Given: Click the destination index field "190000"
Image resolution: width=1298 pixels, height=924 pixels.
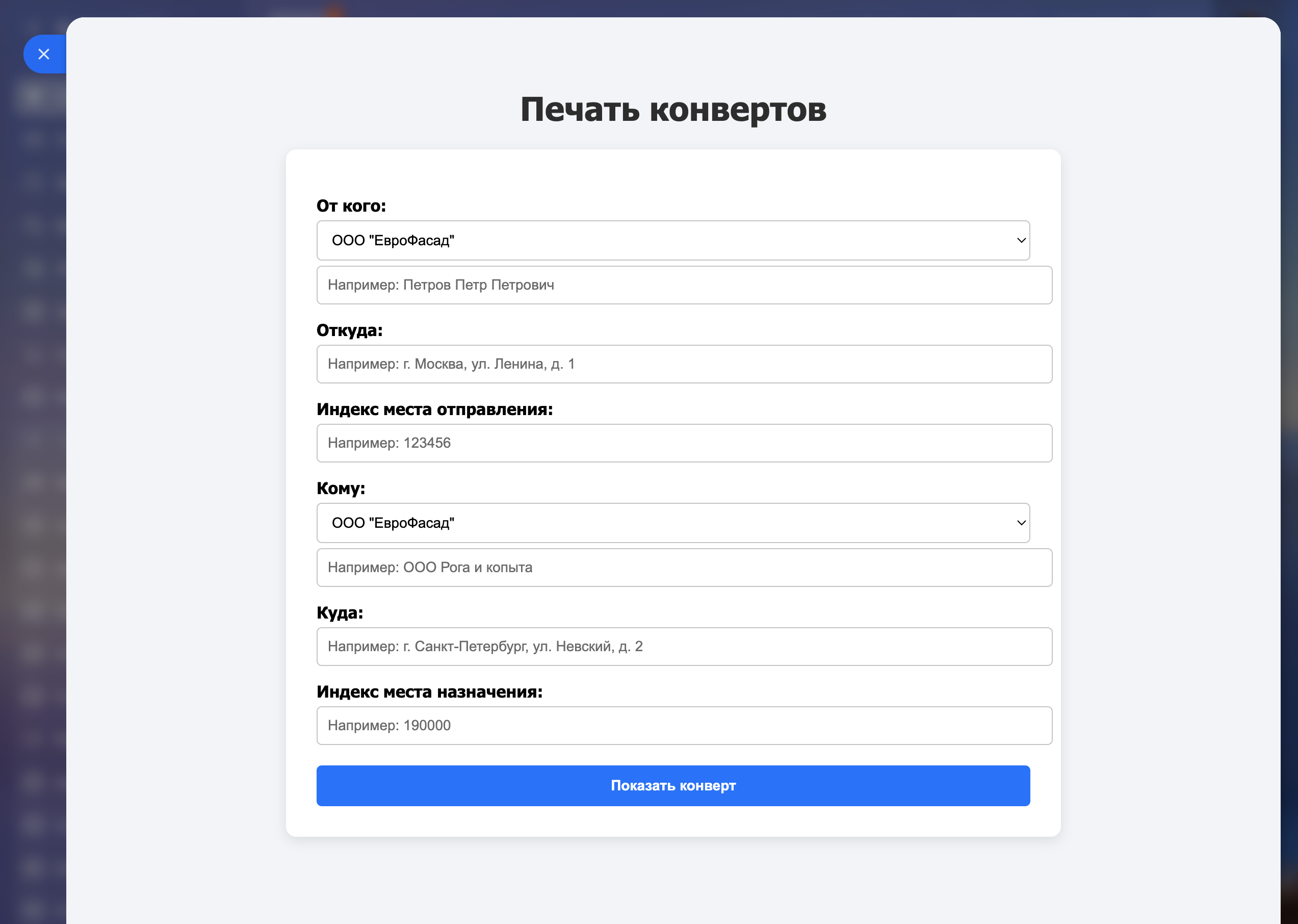Looking at the screenshot, I should click(x=684, y=726).
